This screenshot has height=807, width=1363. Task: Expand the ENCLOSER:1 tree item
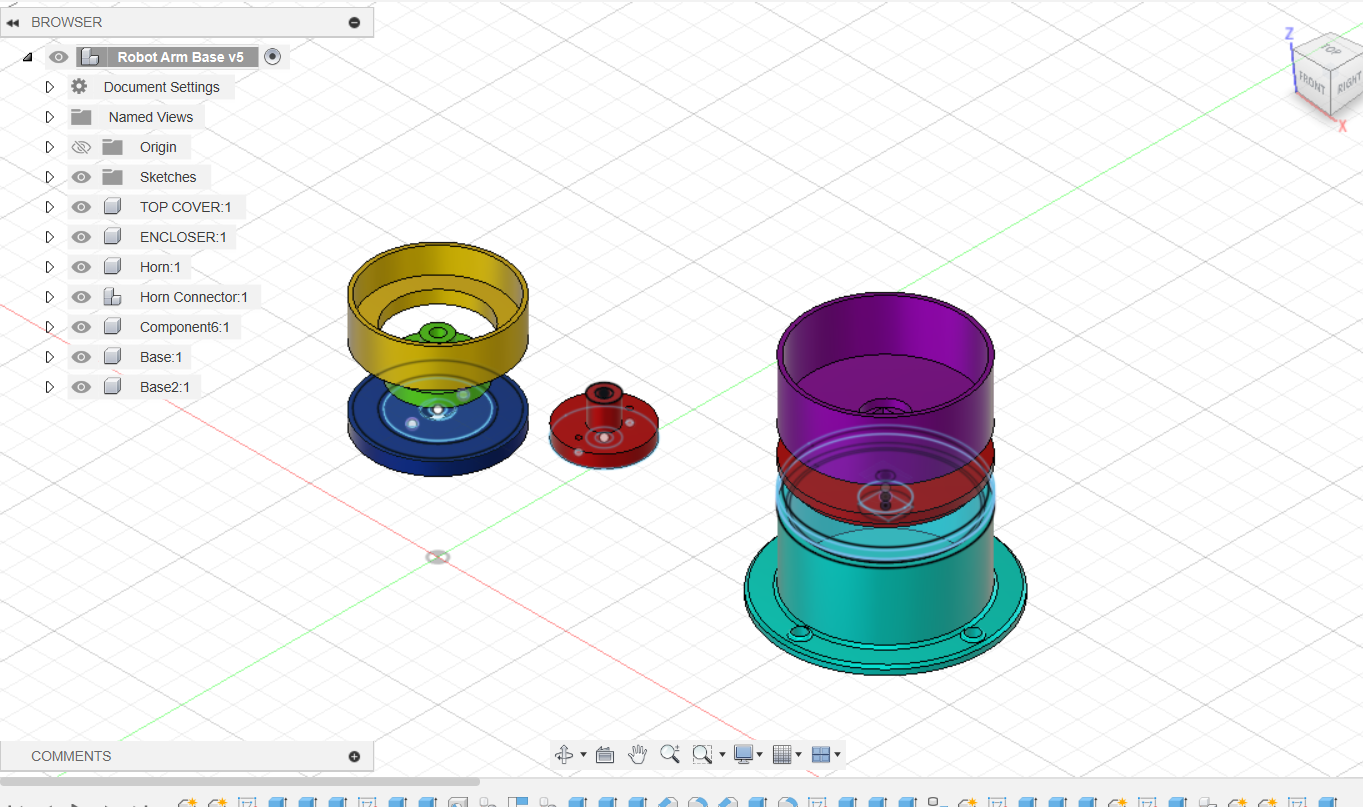49,237
